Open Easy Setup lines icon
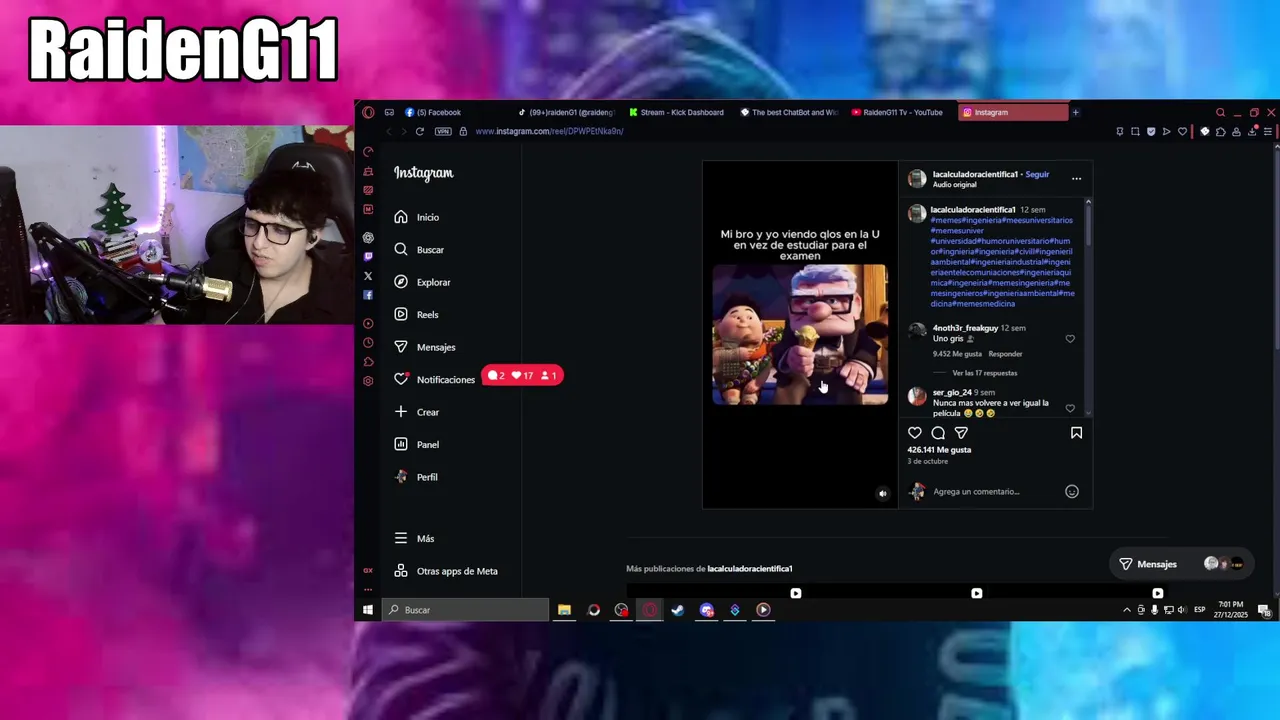 coord(1268,132)
